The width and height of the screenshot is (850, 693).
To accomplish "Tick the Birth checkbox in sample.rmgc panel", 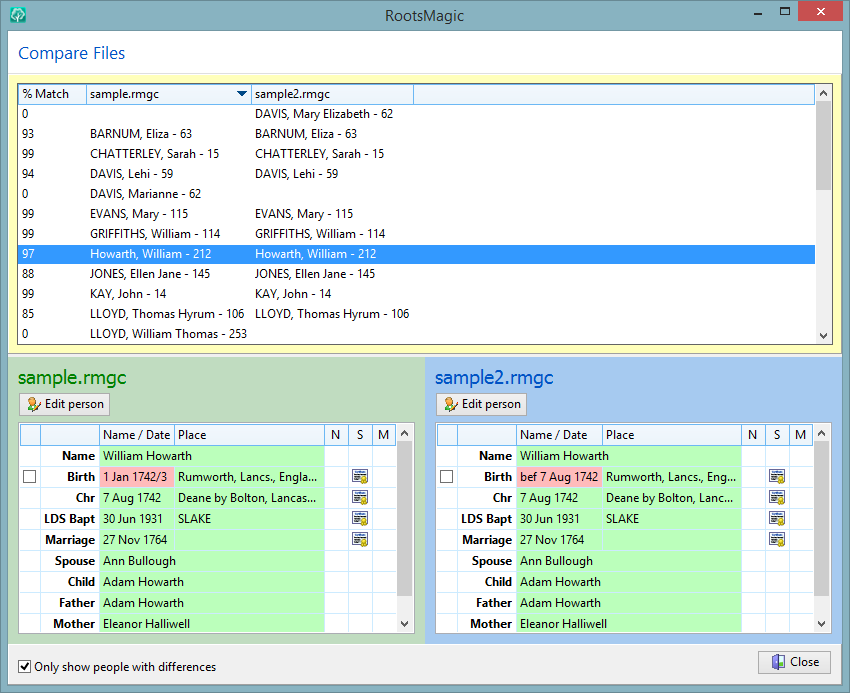I will point(30,477).
